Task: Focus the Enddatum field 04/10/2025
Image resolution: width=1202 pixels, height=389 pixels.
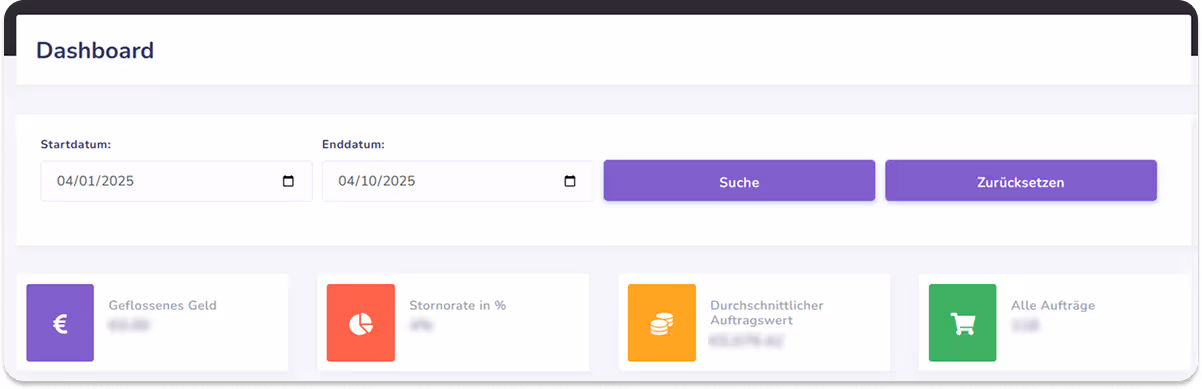Action: coord(458,181)
